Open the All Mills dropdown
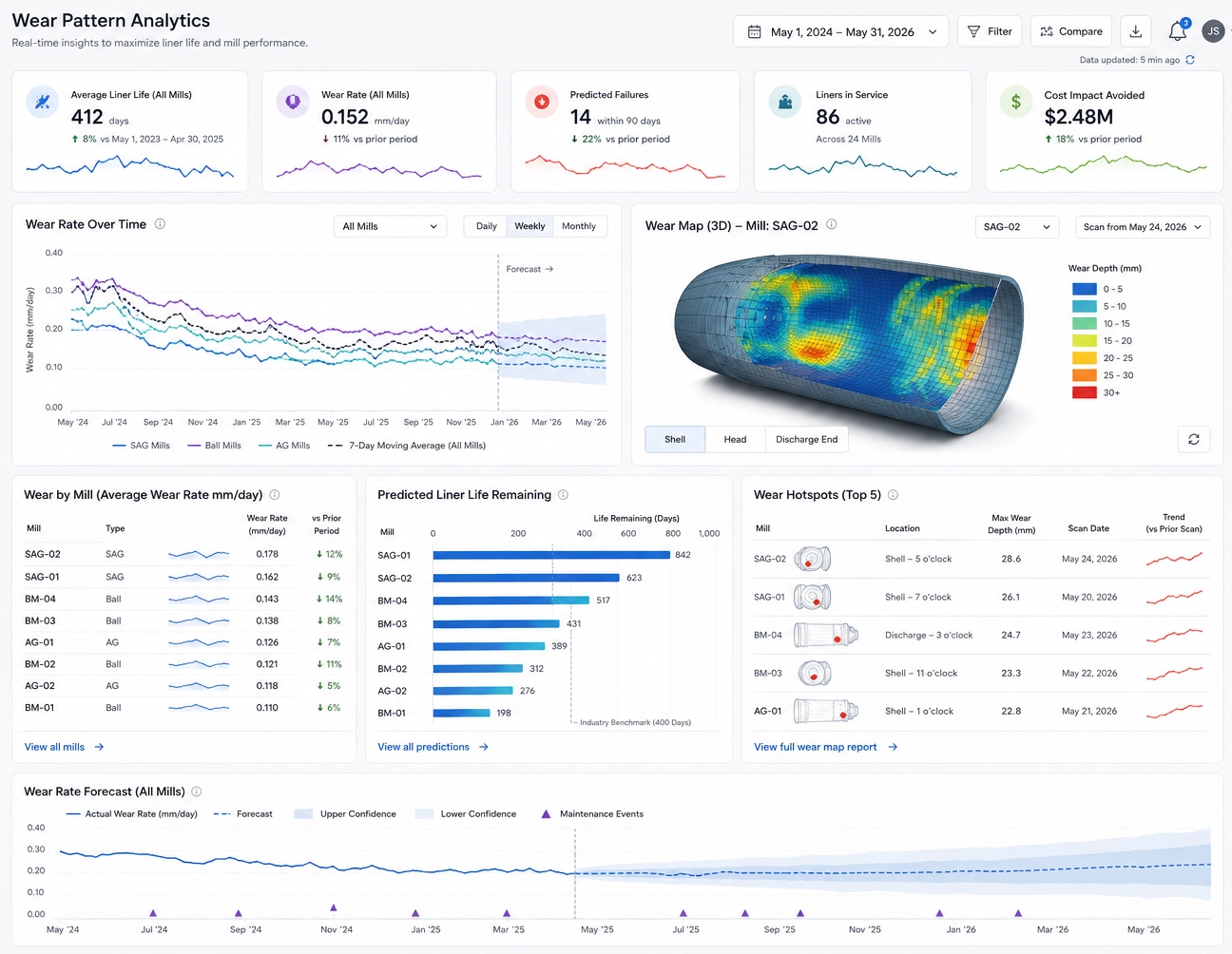This screenshot has width=1232, height=954. [391, 226]
